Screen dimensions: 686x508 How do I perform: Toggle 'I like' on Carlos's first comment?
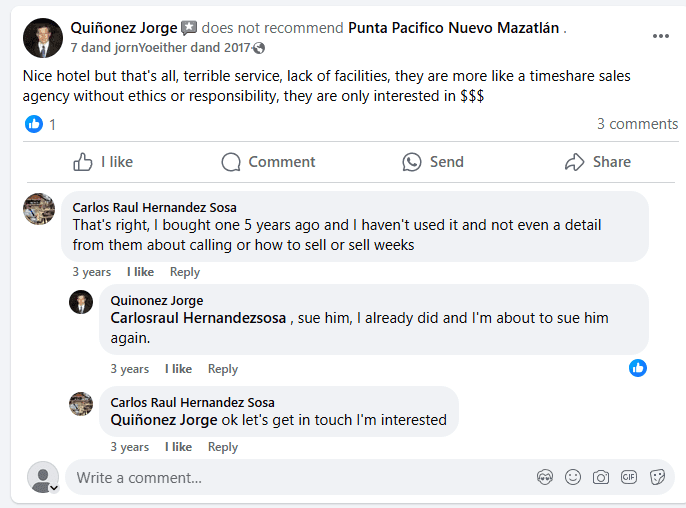coord(140,272)
